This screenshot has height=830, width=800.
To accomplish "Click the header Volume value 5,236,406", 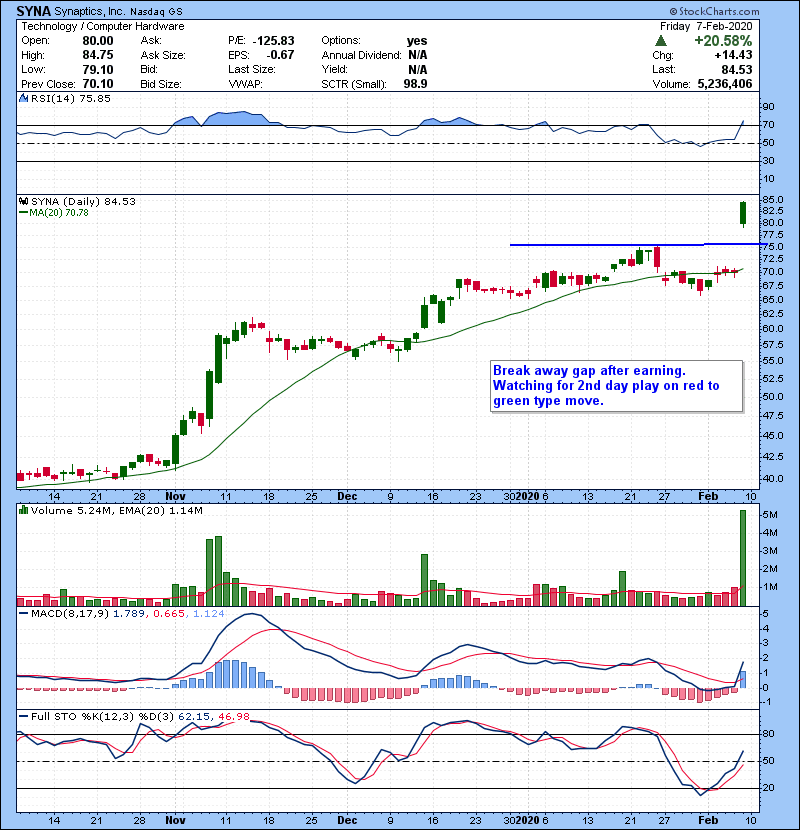I will click(725, 84).
